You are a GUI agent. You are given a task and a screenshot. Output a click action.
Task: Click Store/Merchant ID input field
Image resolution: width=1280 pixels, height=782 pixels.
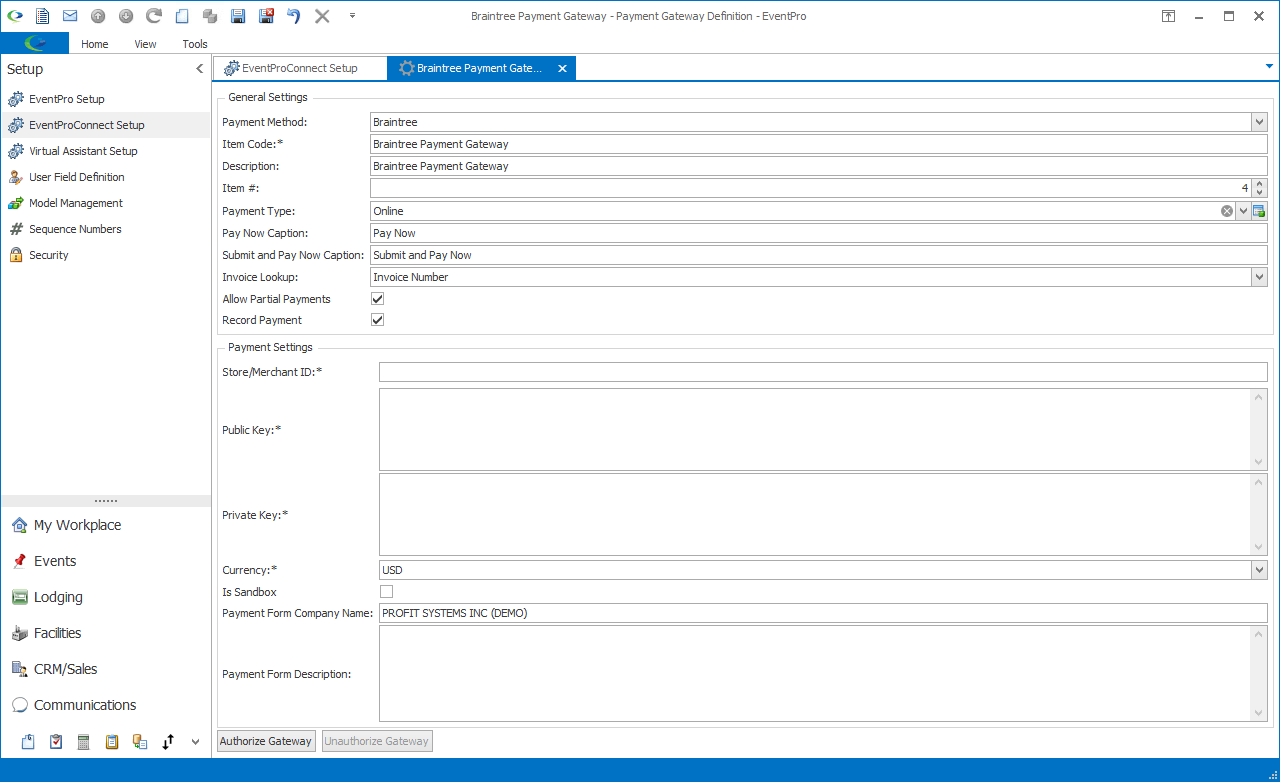823,372
